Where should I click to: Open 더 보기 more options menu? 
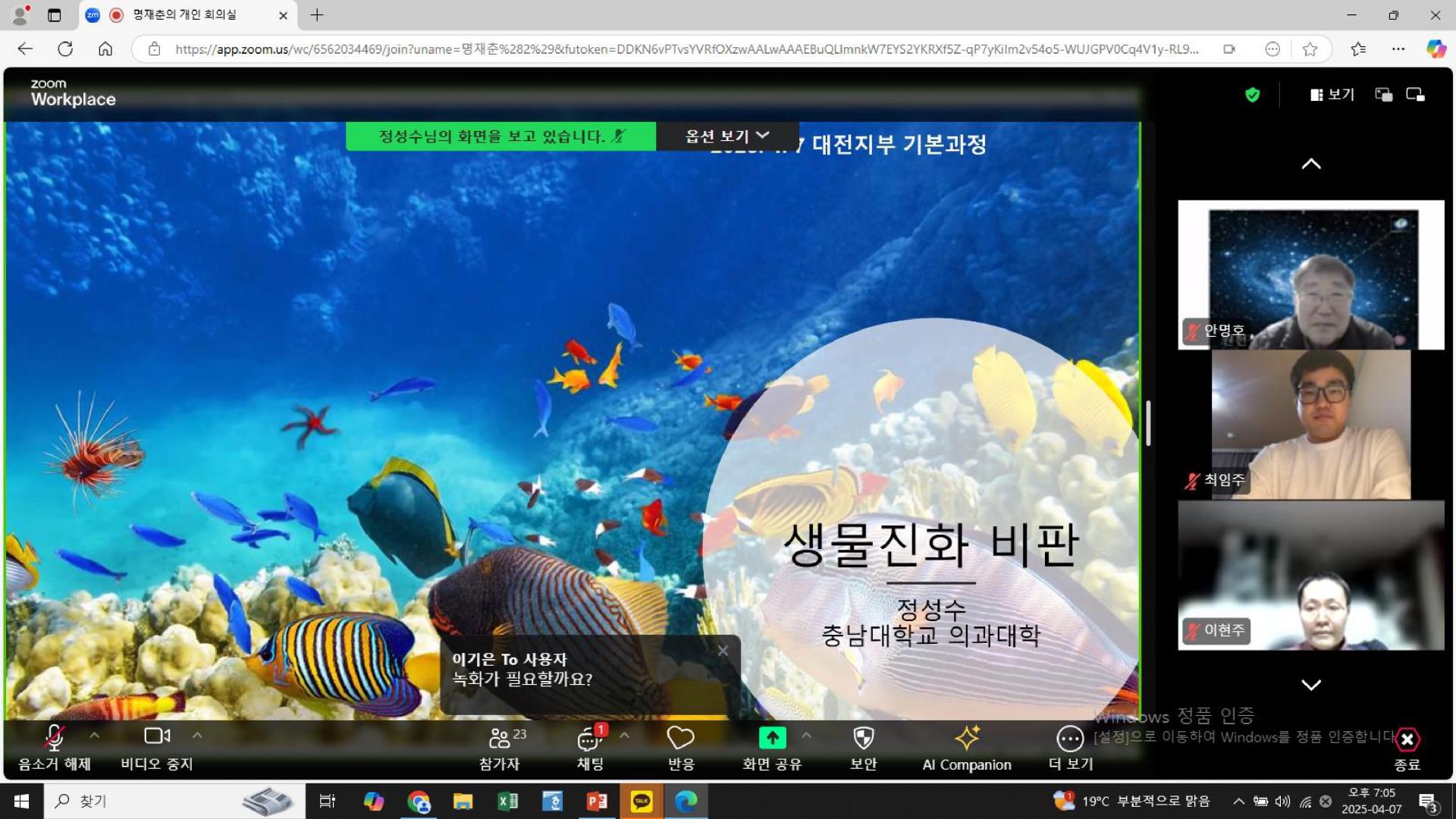tap(1071, 748)
